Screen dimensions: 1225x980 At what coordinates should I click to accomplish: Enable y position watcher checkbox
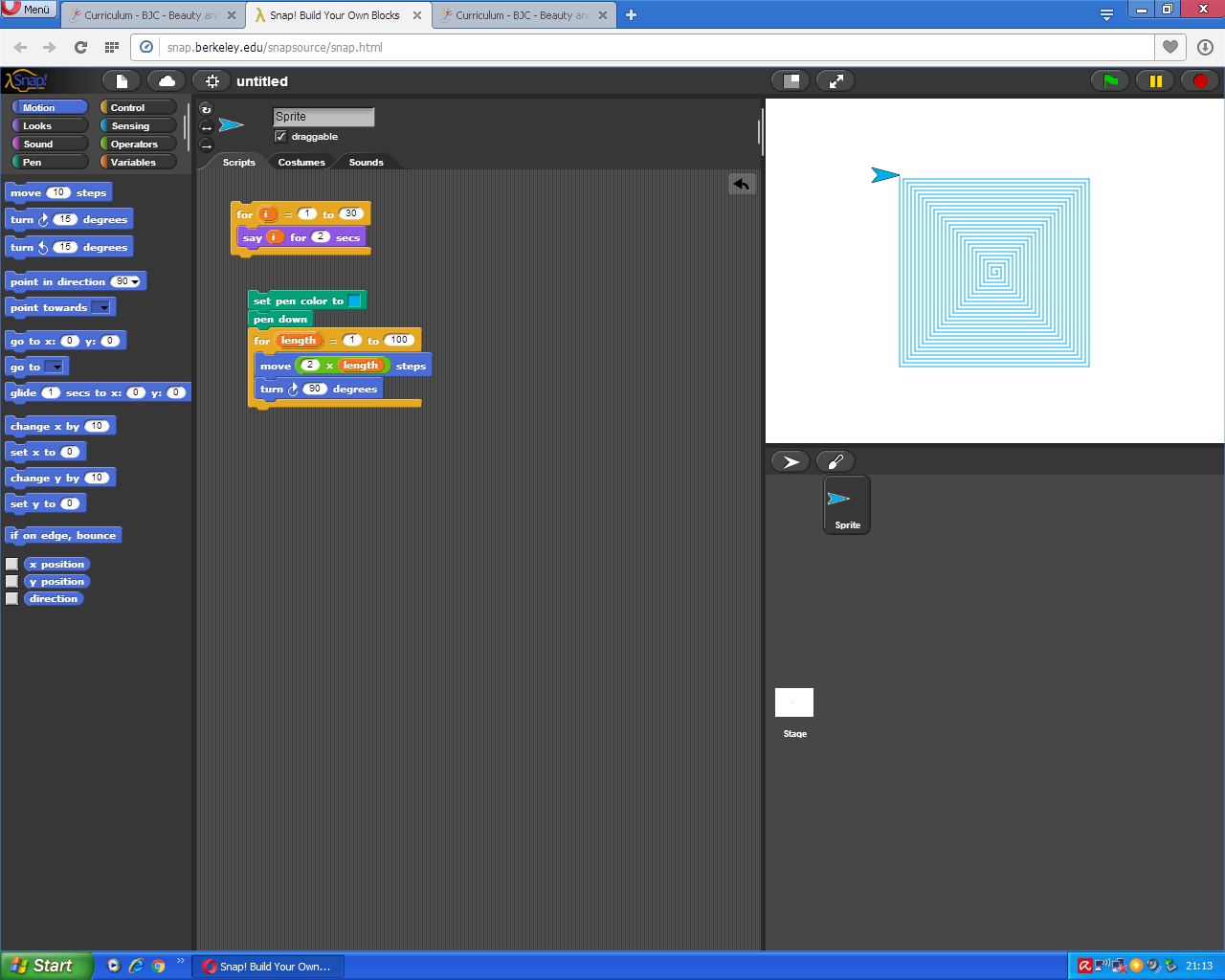click(12, 582)
